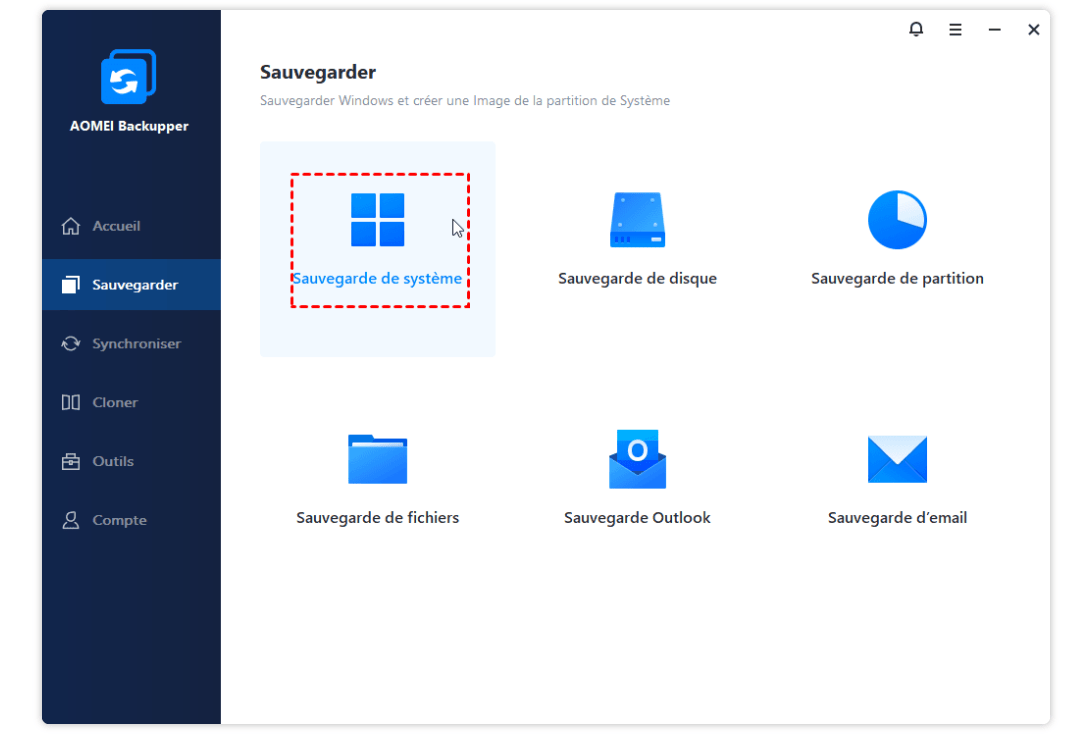Open the hamburger menu icon
1092x736 pixels.
(x=956, y=29)
